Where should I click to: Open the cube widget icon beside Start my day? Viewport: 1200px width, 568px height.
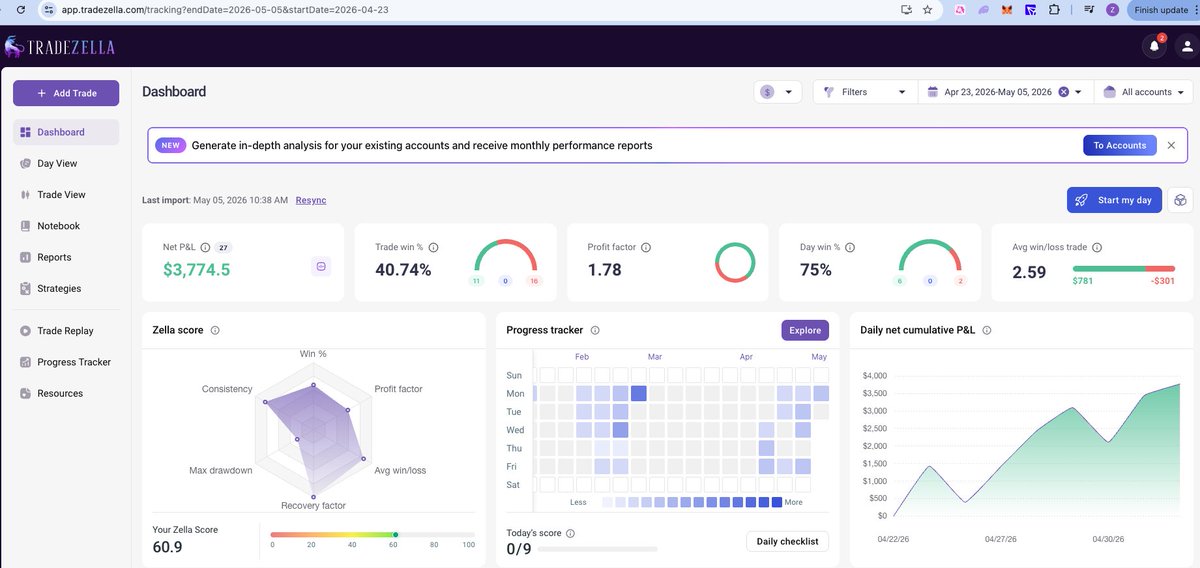(1180, 200)
